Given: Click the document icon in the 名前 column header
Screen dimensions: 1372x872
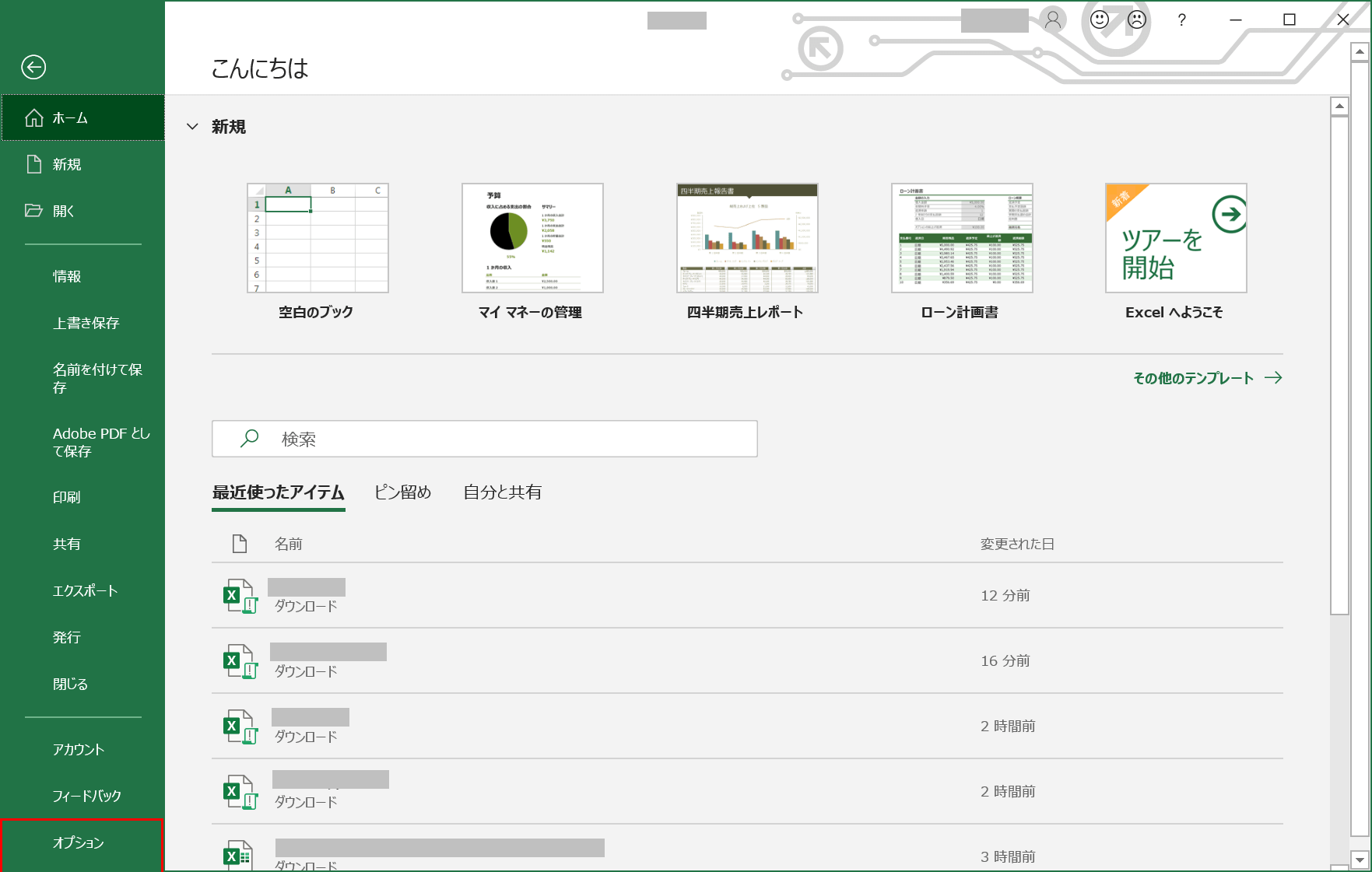Looking at the screenshot, I should point(240,544).
